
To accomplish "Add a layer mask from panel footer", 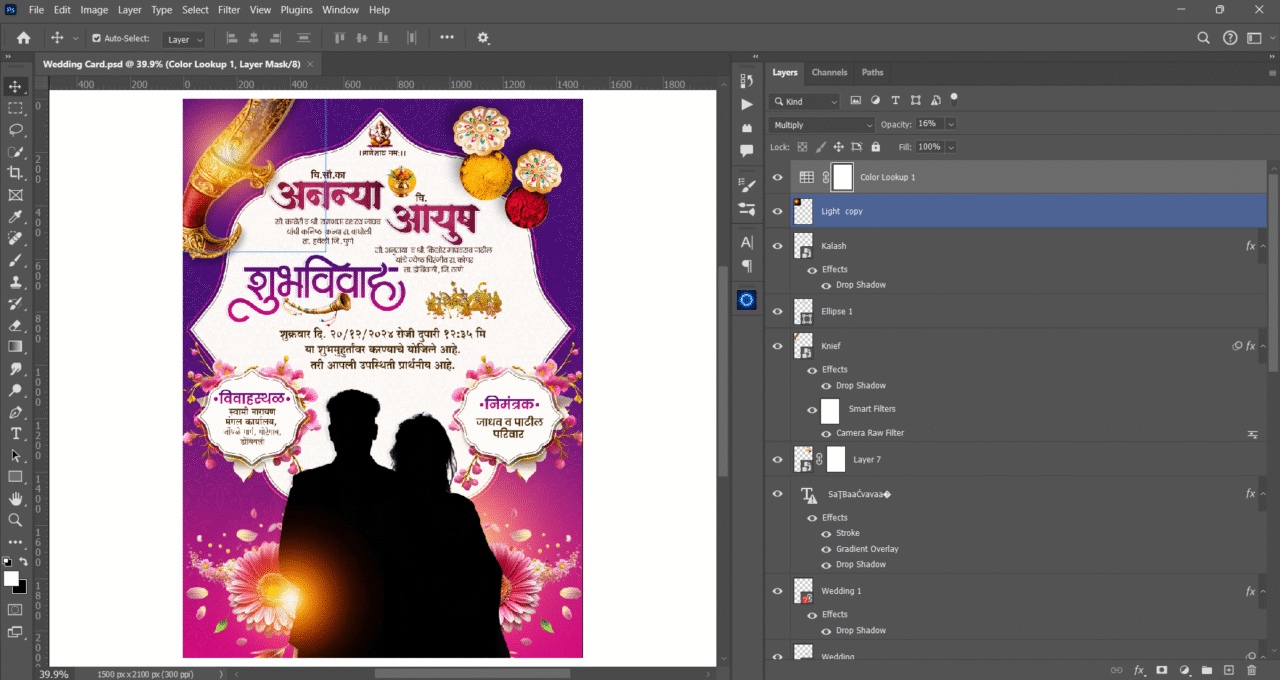I will [1162, 670].
